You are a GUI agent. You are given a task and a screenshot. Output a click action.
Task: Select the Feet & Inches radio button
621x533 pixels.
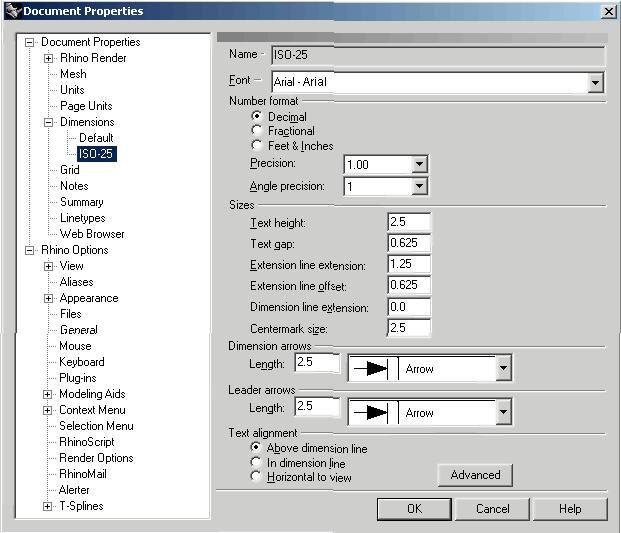coord(258,146)
